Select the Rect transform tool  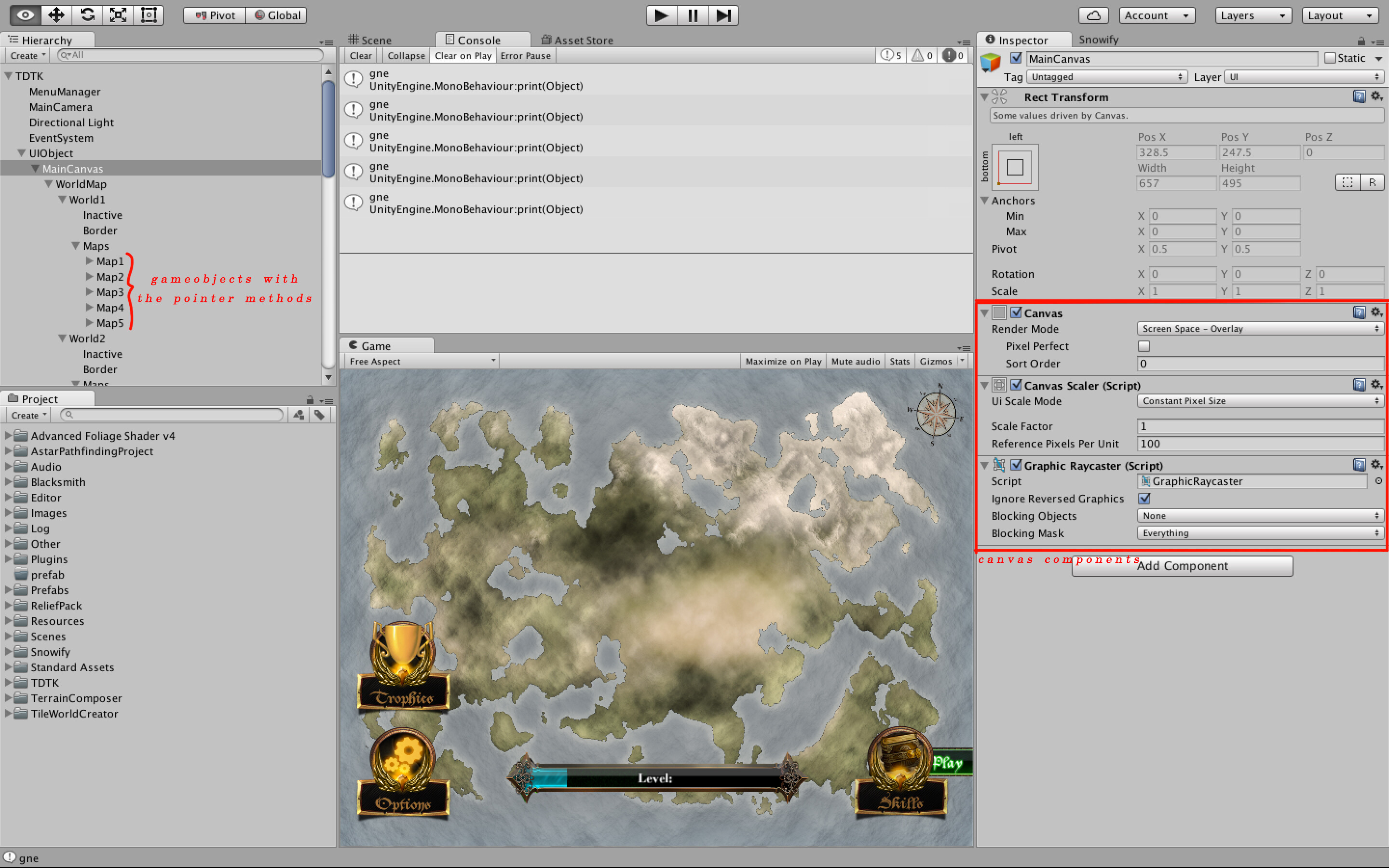pos(149,15)
